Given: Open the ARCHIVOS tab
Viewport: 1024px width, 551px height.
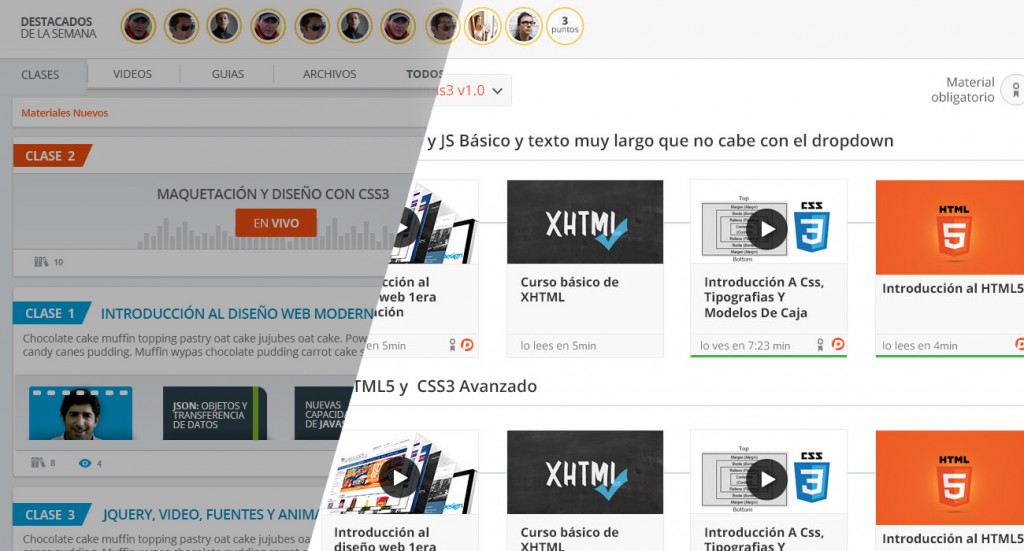Looking at the screenshot, I should click(x=329, y=74).
